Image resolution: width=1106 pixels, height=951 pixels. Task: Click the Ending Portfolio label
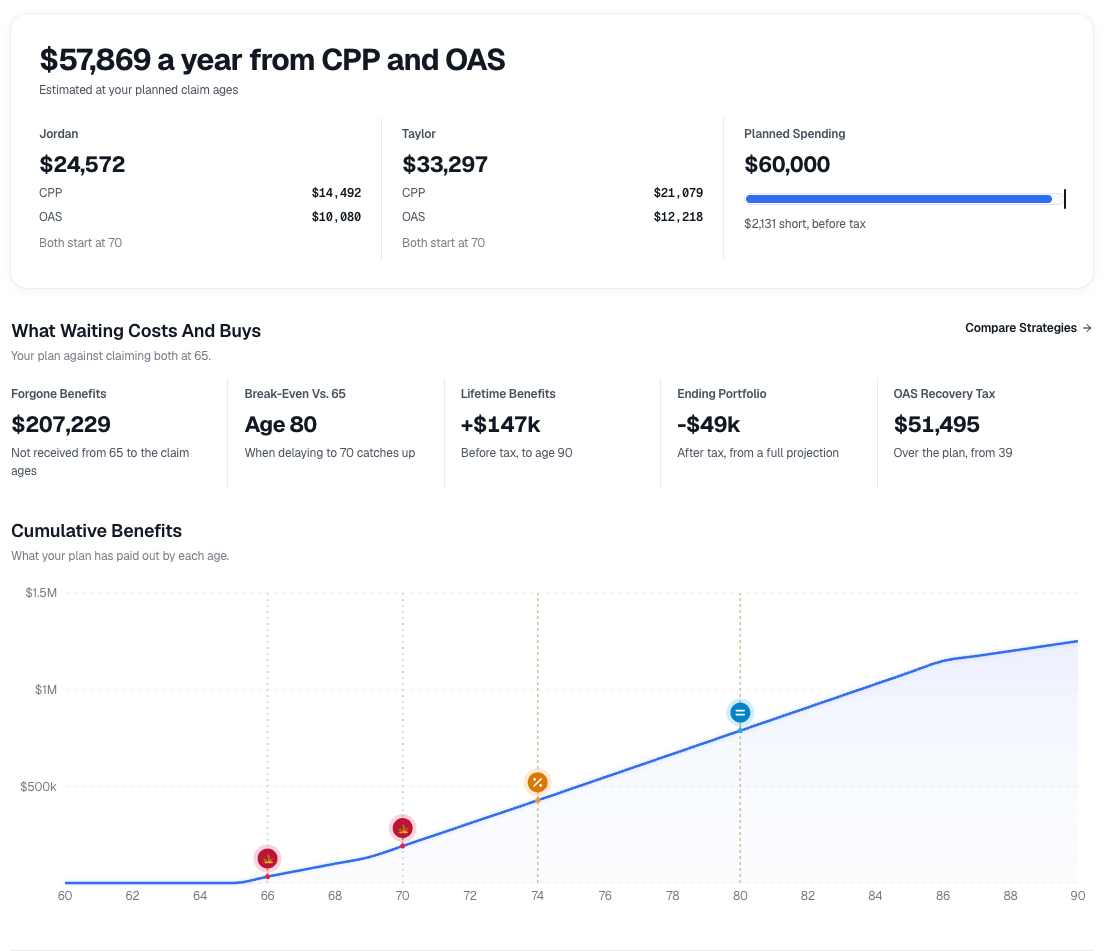coord(722,394)
